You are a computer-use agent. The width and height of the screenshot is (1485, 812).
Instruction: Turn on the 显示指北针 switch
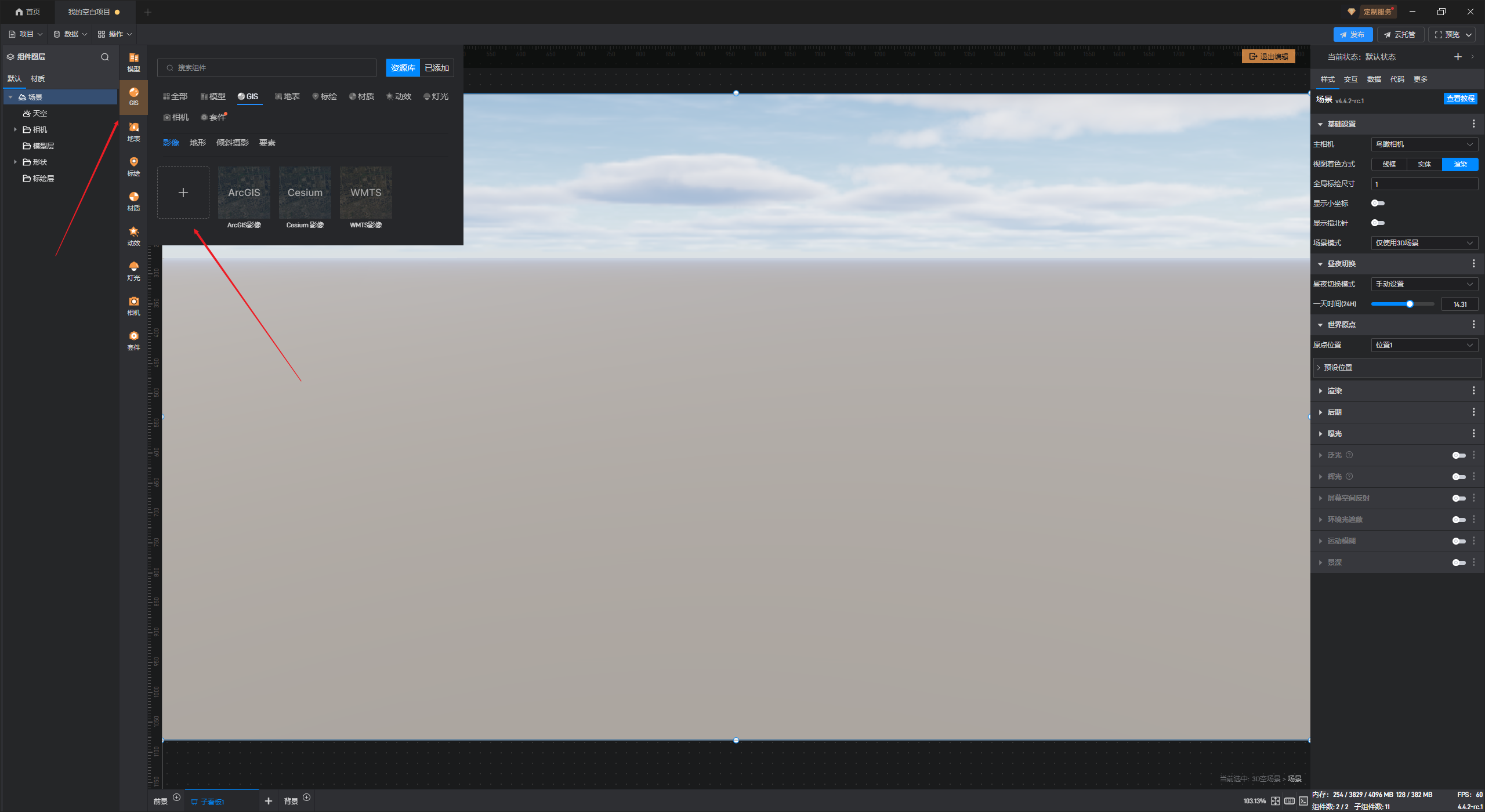pyautogui.click(x=1378, y=223)
